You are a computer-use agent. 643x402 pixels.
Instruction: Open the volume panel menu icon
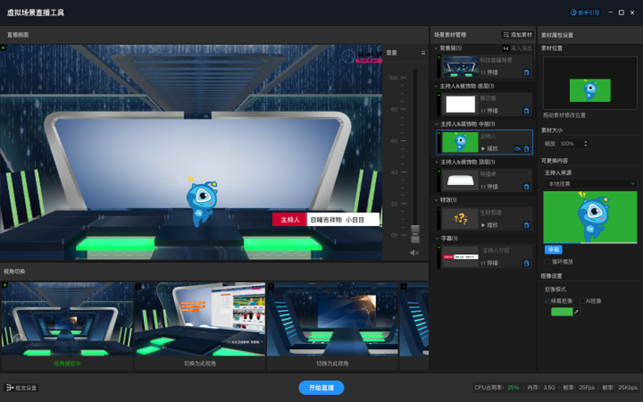point(423,53)
